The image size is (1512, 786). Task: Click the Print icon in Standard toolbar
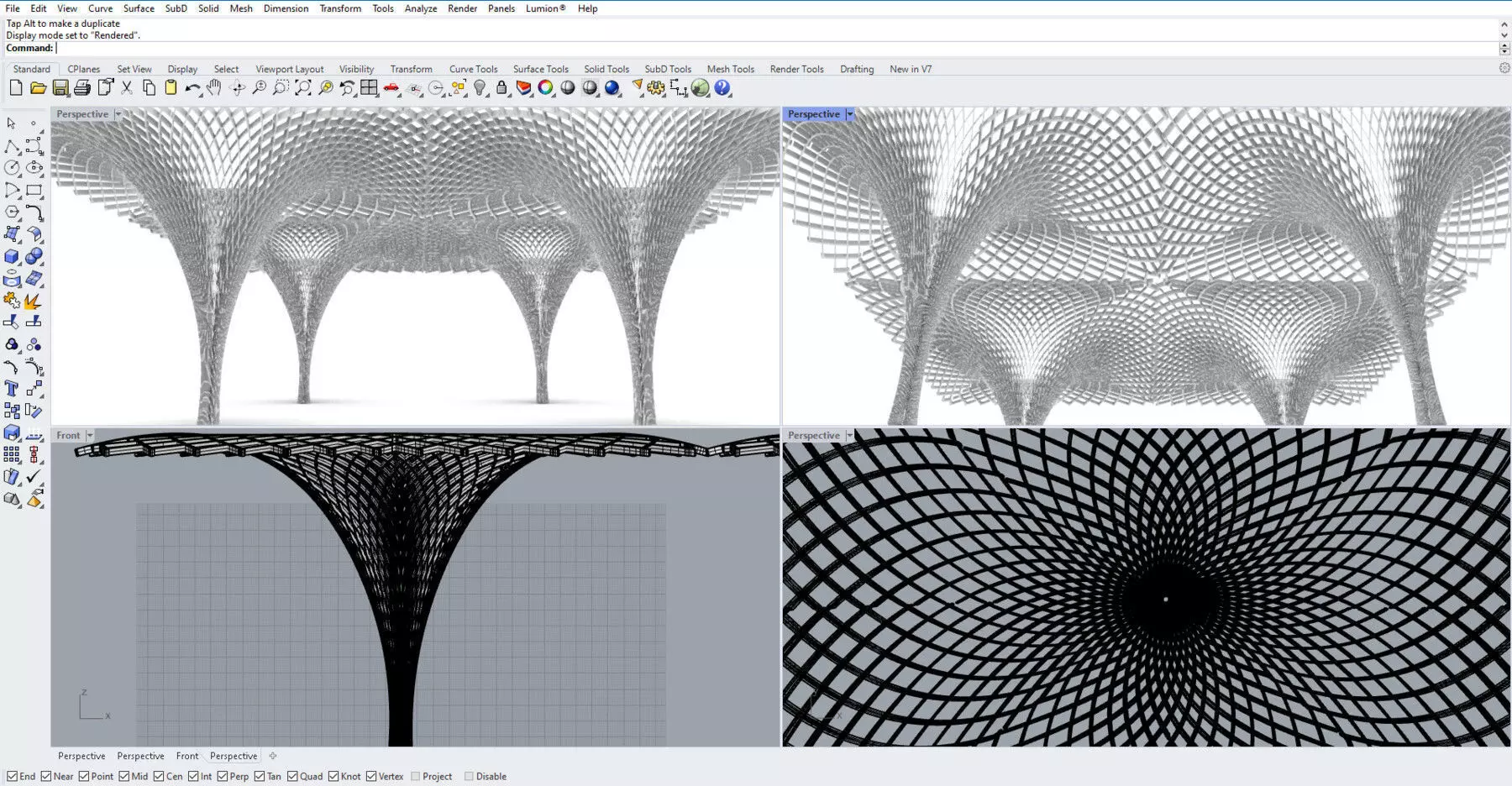(82, 88)
